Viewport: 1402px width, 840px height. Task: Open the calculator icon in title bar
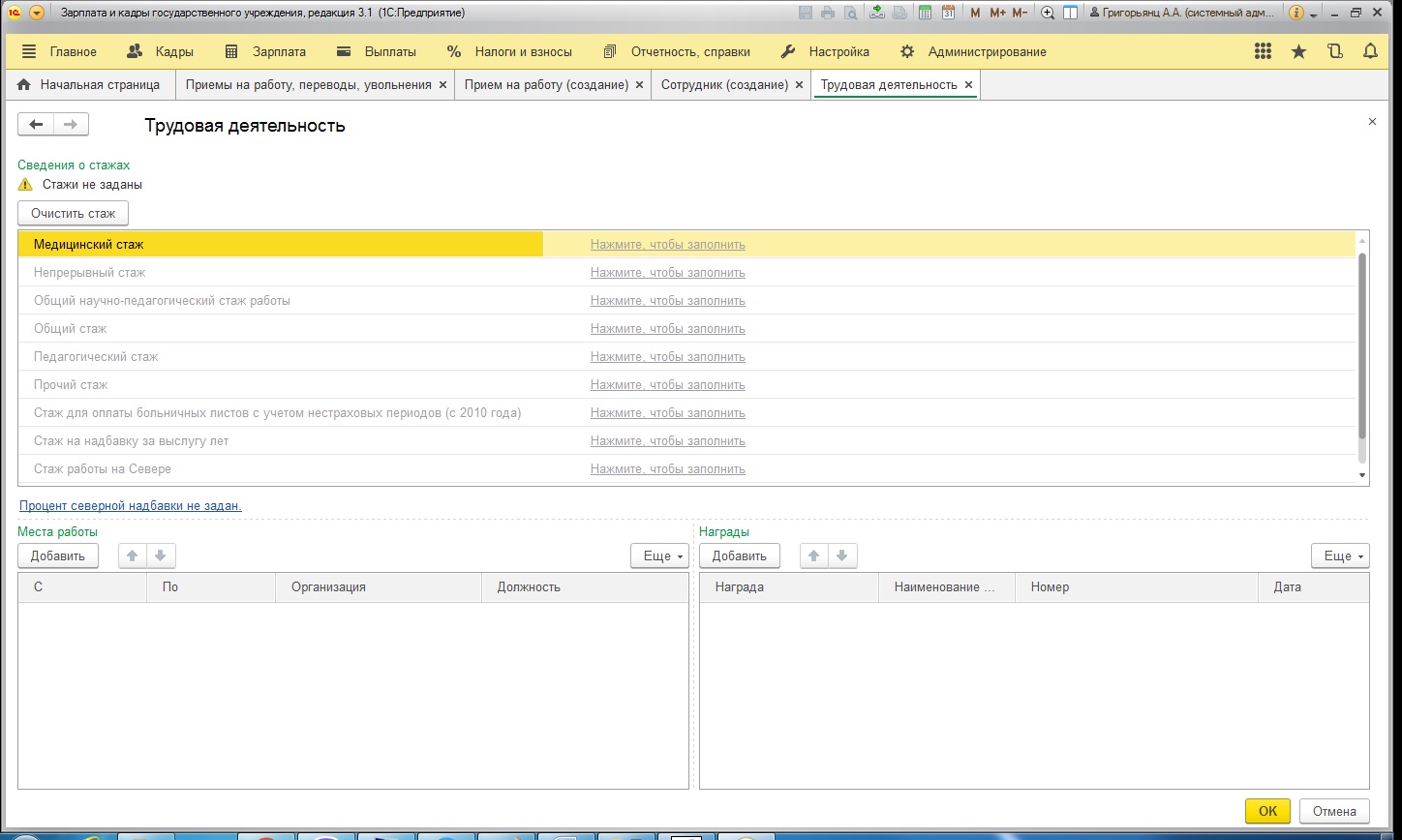click(926, 13)
